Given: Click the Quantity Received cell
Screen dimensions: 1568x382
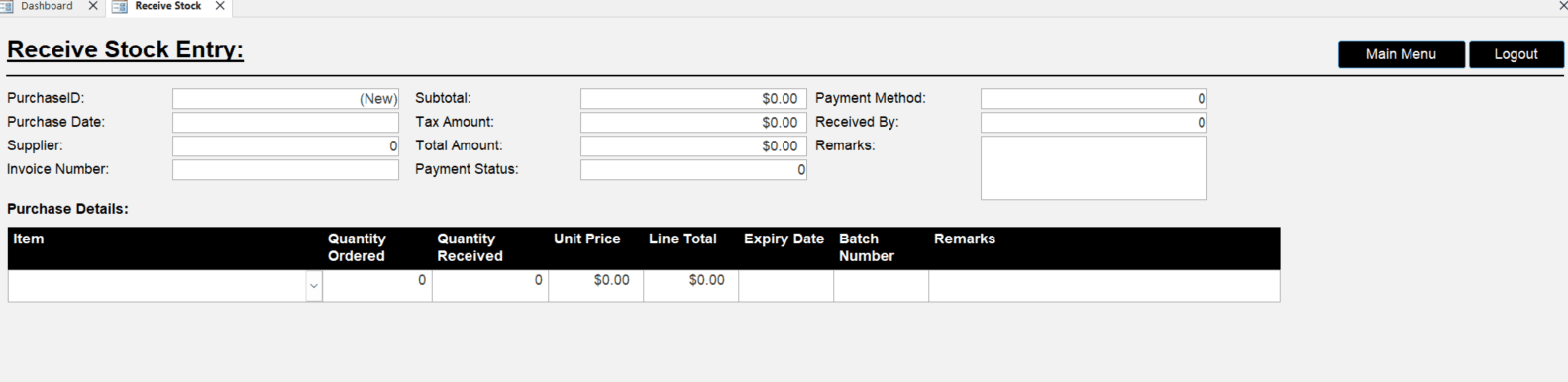Looking at the screenshot, I should pos(490,286).
